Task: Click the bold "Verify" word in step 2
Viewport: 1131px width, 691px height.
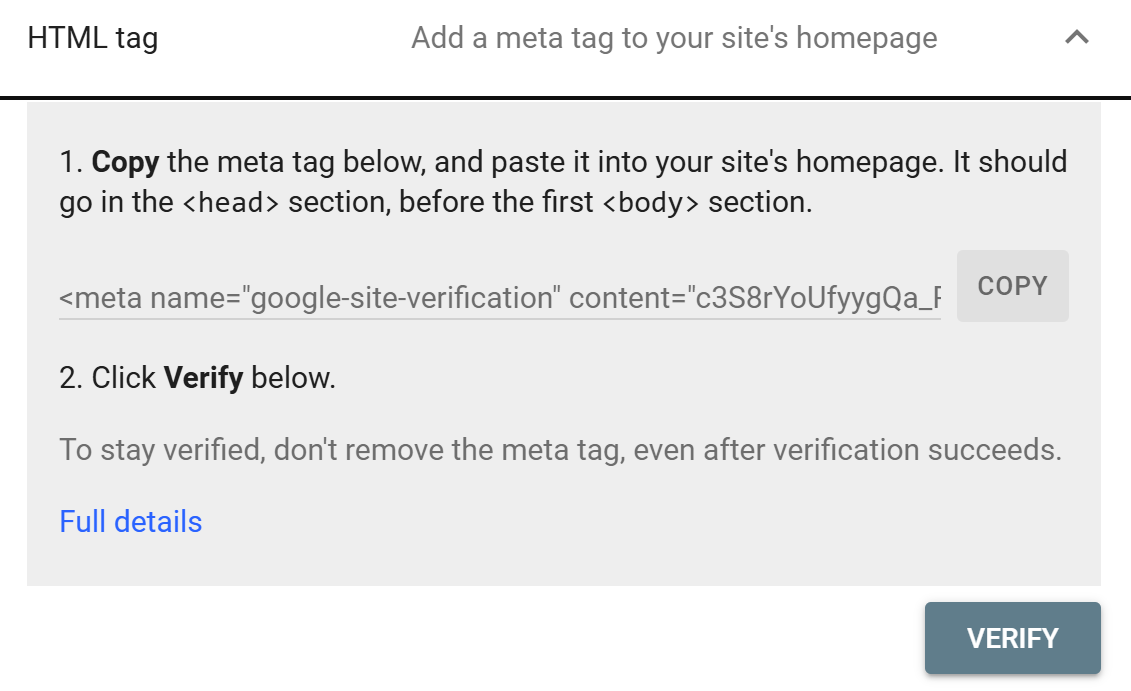Action: [x=203, y=378]
